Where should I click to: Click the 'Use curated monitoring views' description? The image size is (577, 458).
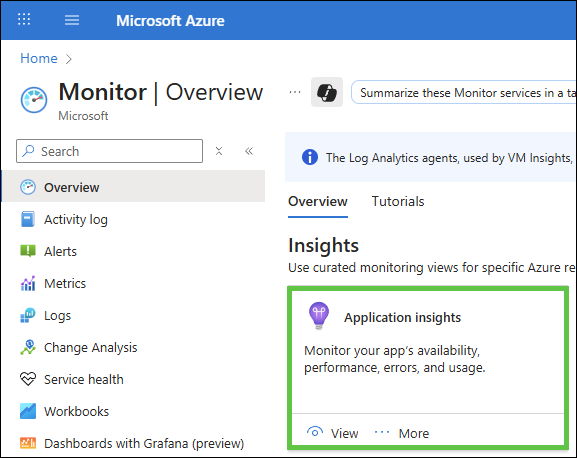[432, 268]
